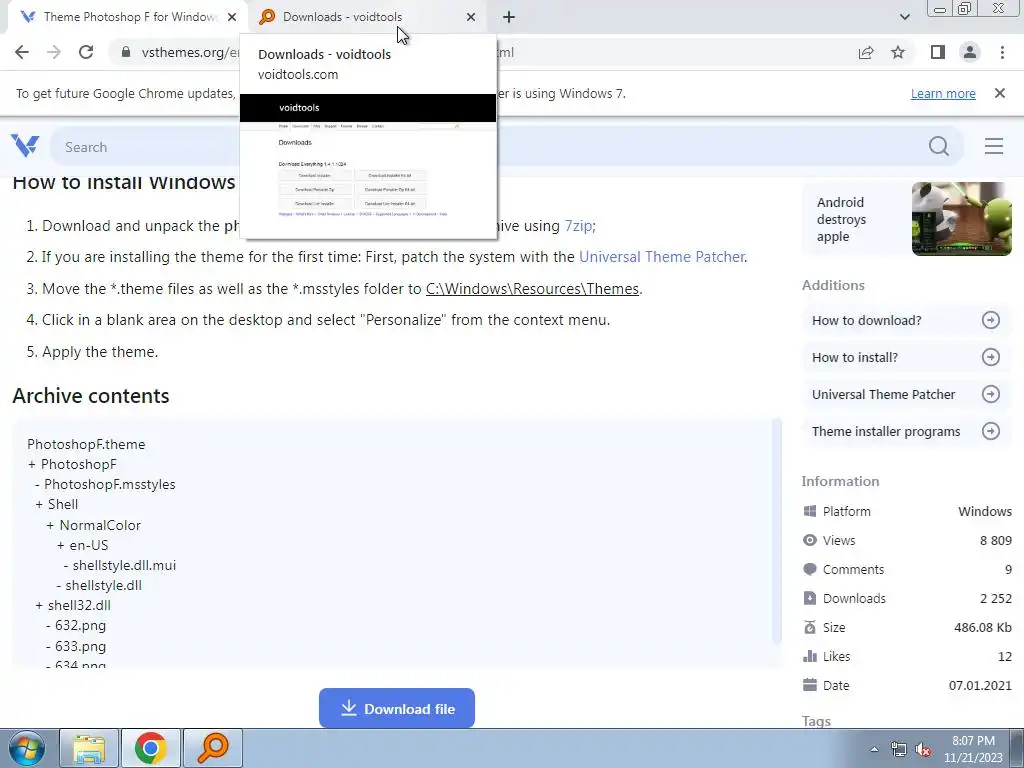The image size is (1024, 768).
Task: Select the shell32.dll entry
Action: pyautogui.click(x=79, y=605)
